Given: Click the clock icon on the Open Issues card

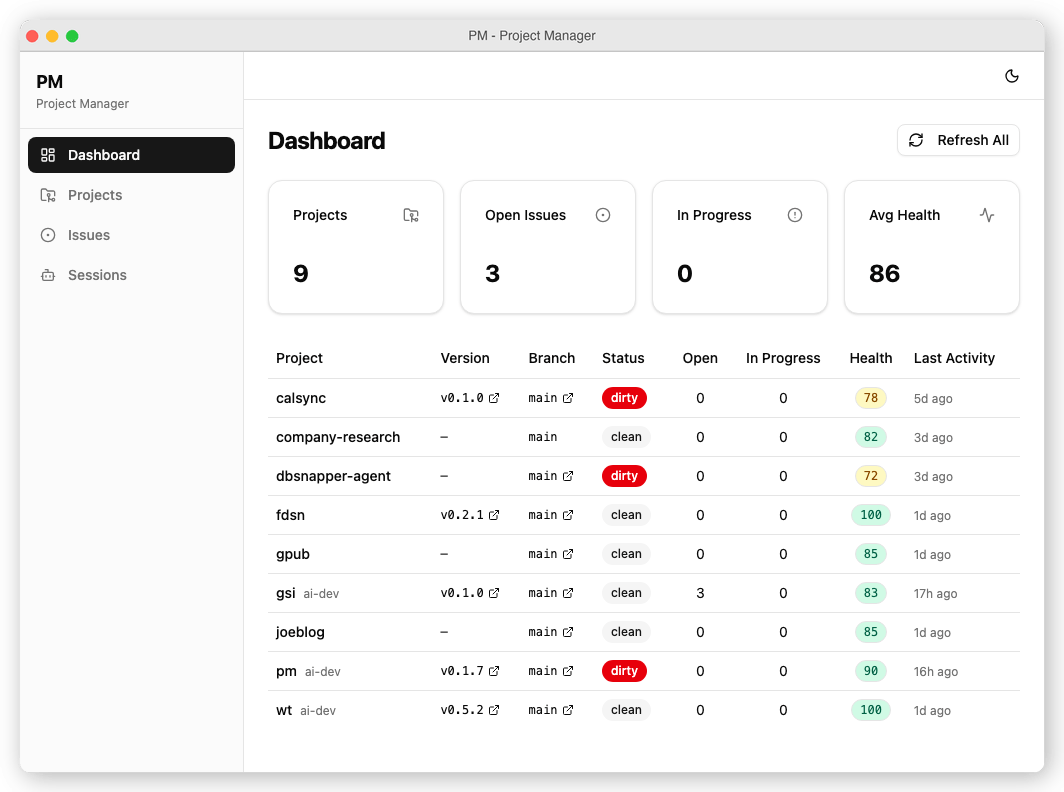Looking at the screenshot, I should pos(602,215).
